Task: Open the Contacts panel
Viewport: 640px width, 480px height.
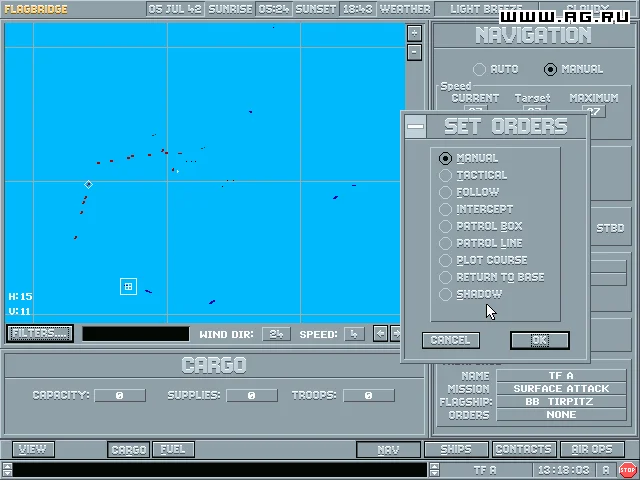Action: point(523,449)
